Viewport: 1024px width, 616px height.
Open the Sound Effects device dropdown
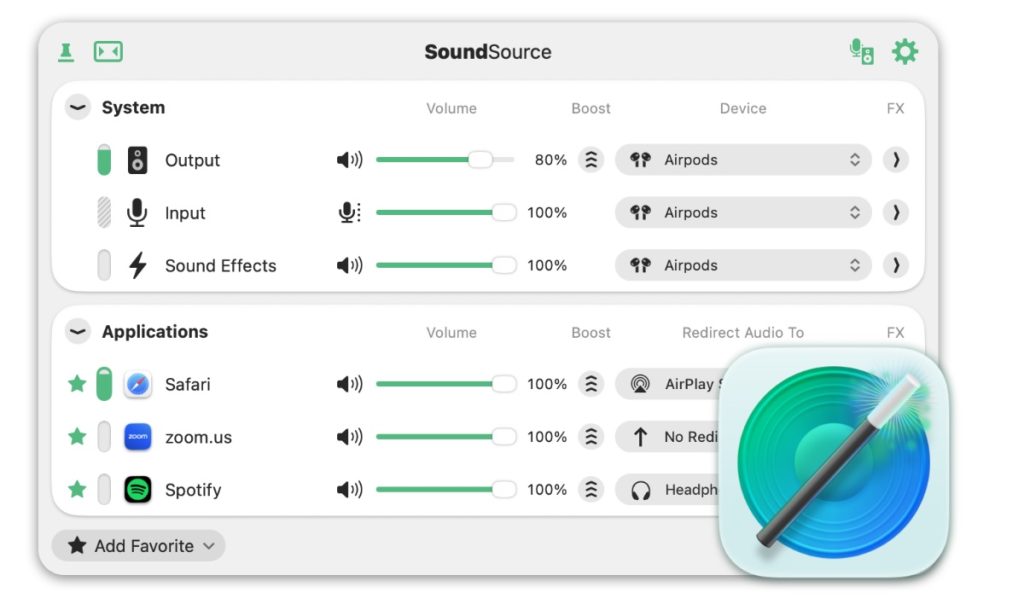(742, 266)
